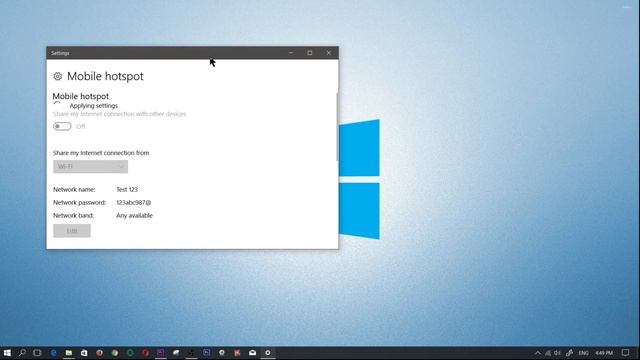
Task: Launch the red Opera icon on taskbar
Action: pyautogui.click(x=145, y=353)
